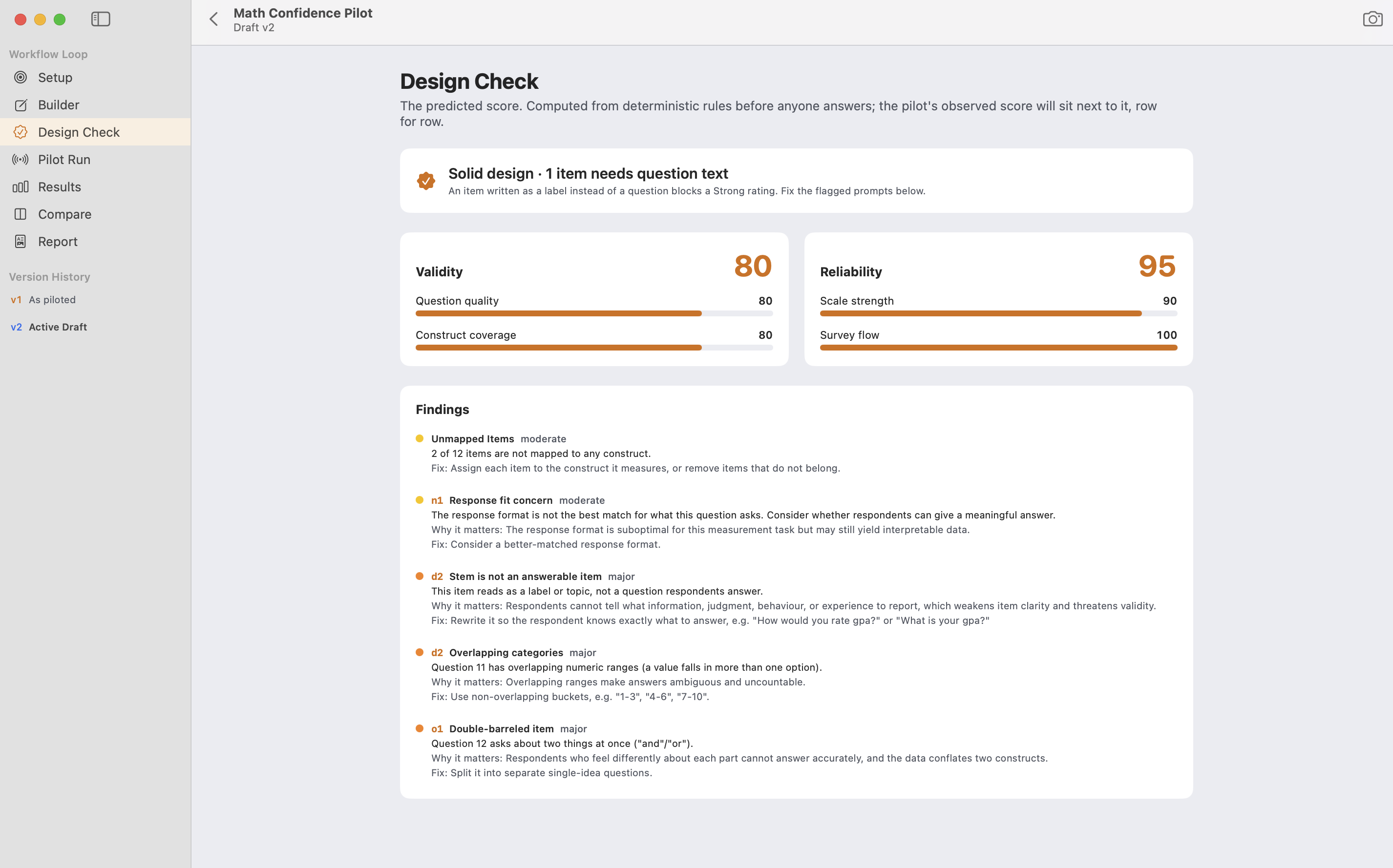1393x868 pixels.
Task: Click Overlapping categories finding title
Action: click(506, 653)
